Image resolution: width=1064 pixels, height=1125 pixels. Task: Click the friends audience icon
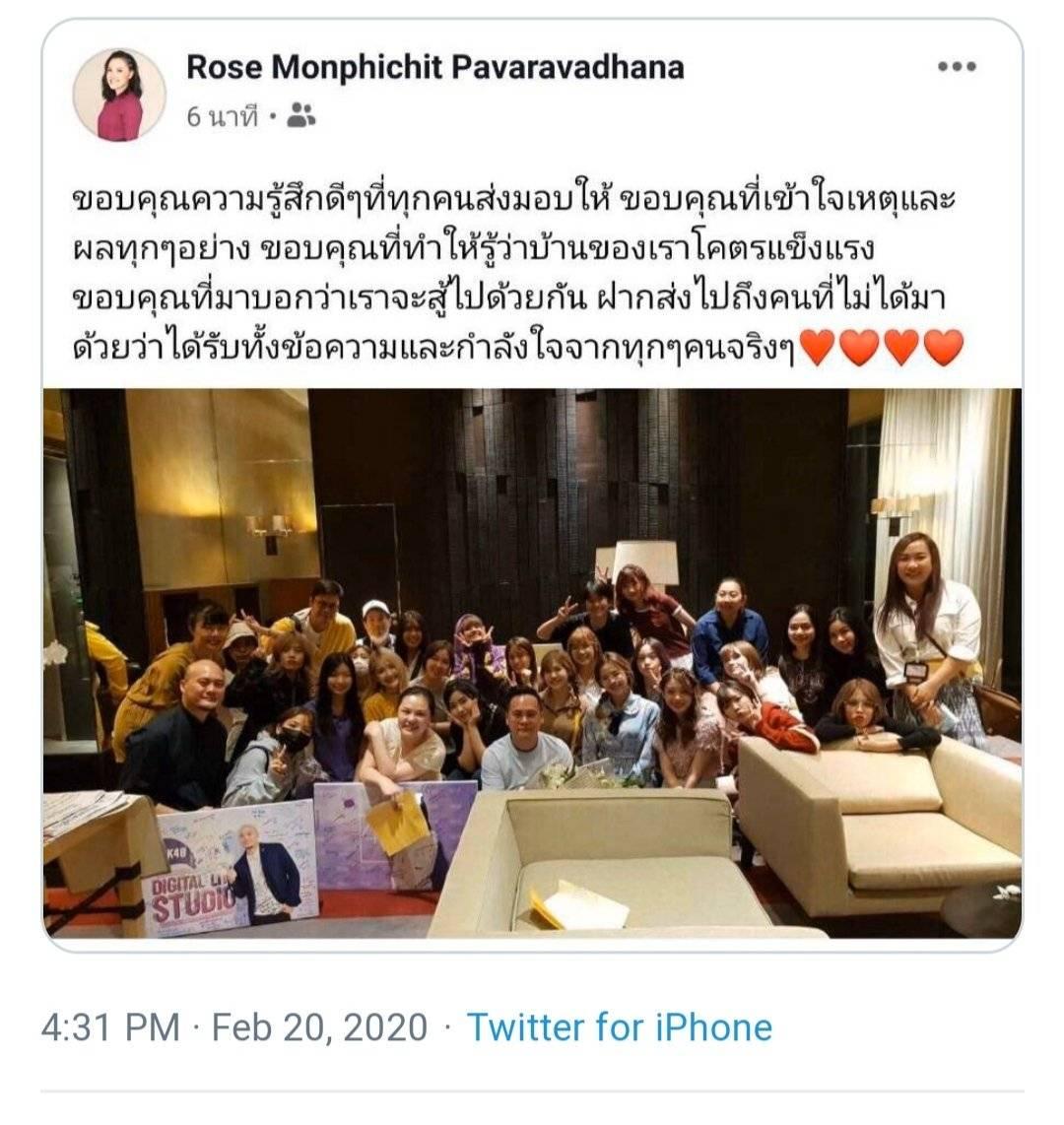(x=300, y=115)
